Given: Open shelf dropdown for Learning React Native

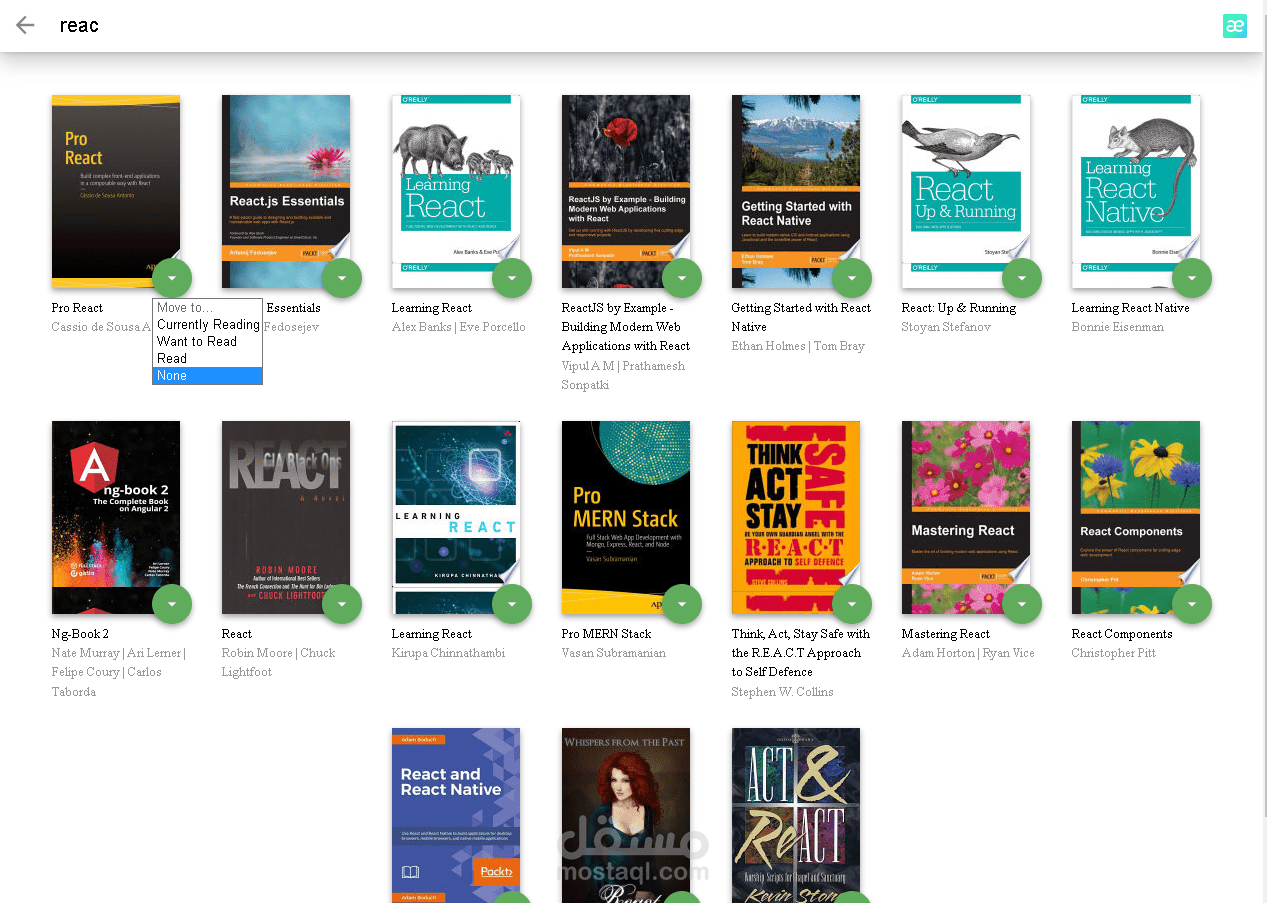Looking at the screenshot, I should 1192,278.
